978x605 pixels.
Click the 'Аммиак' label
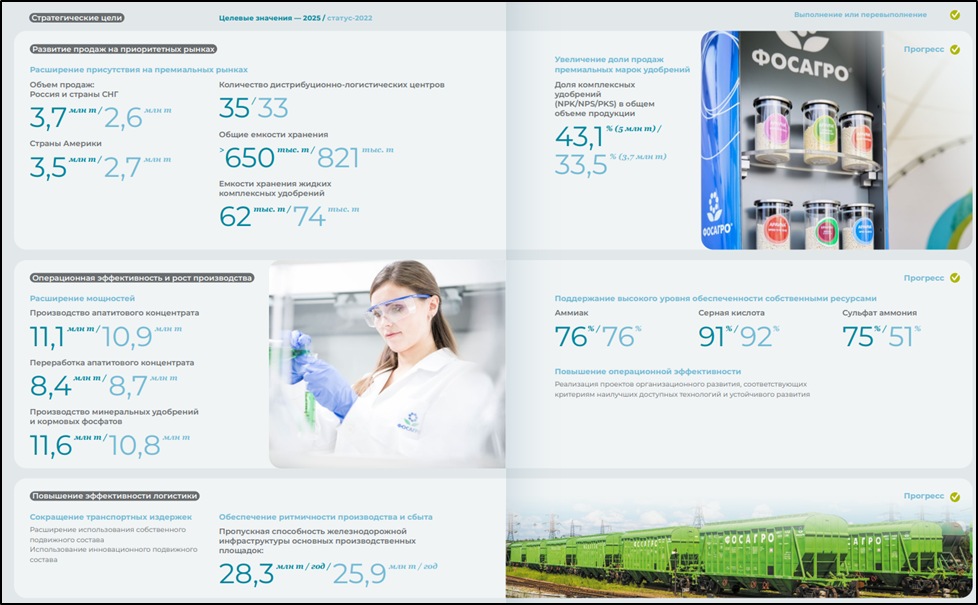click(x=571, y=313)
